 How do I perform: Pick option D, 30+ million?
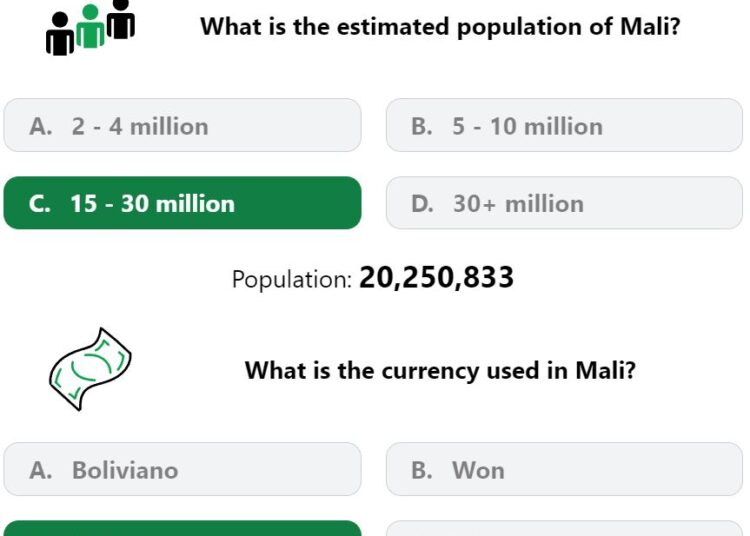[564, 203]
